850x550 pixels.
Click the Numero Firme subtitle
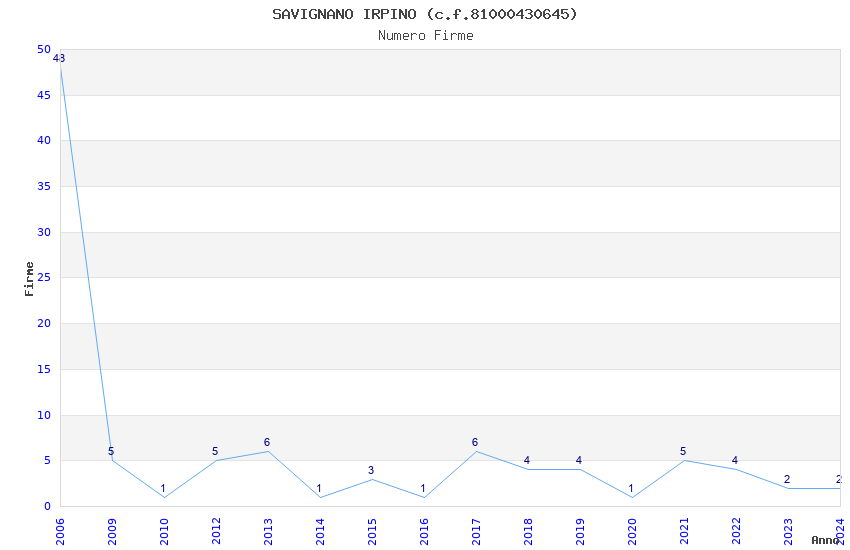[425, 36]
